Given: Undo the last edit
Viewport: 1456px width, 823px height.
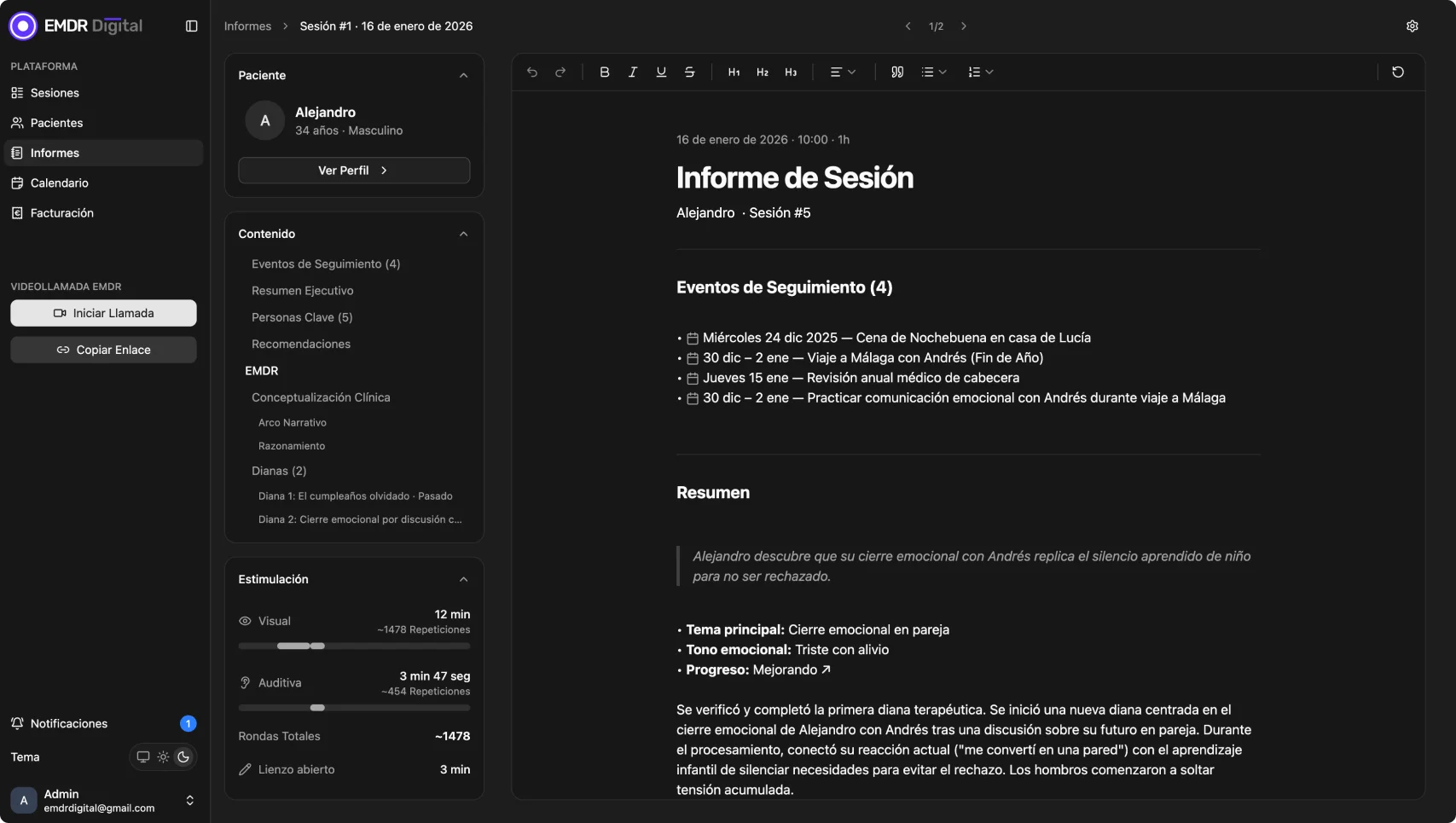Looking at the screenshot, I should click(531, 72).
